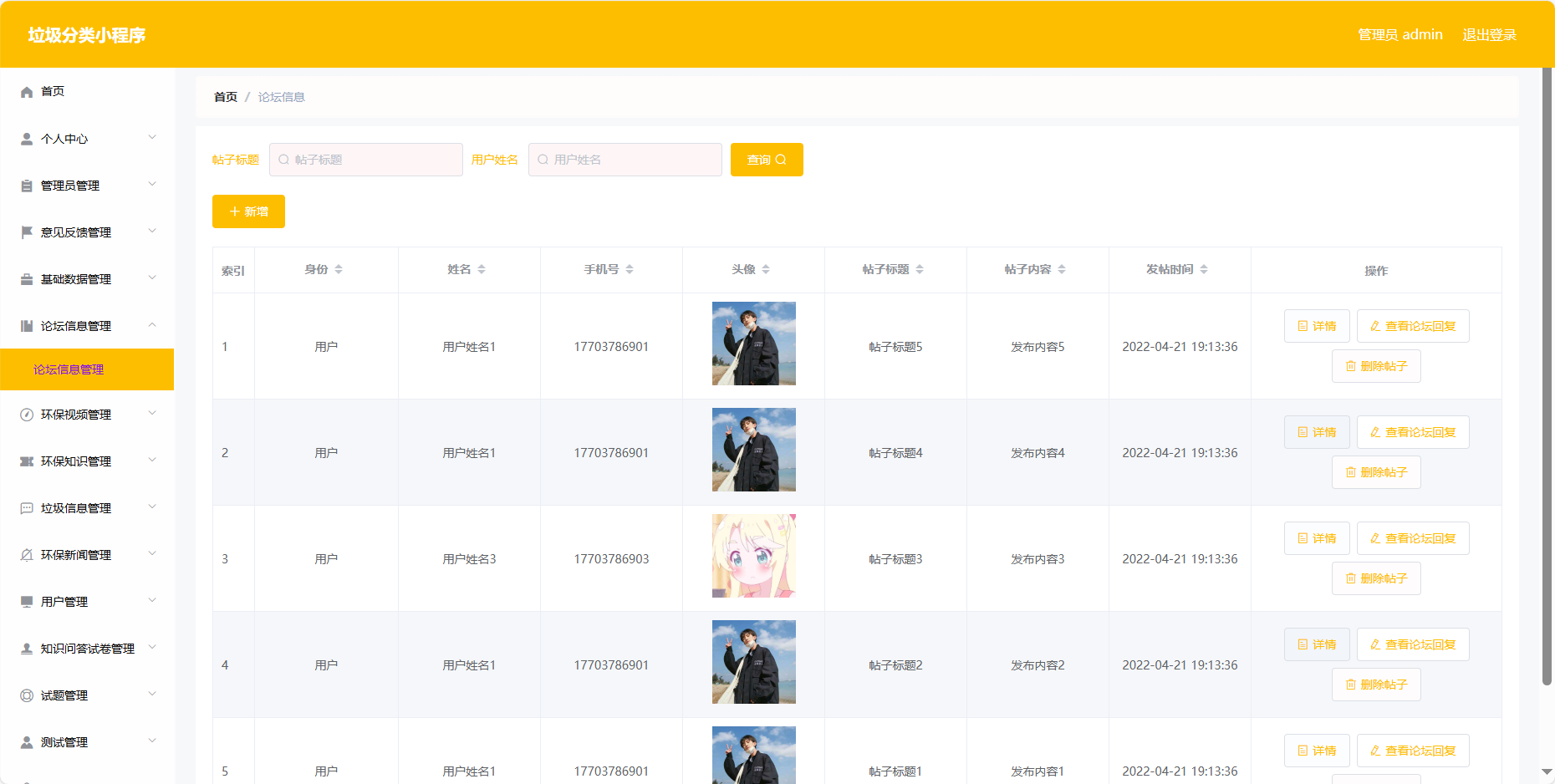Click the monitor icon for 用户管理
This screenshot has width=1555, height=784.
27,602
